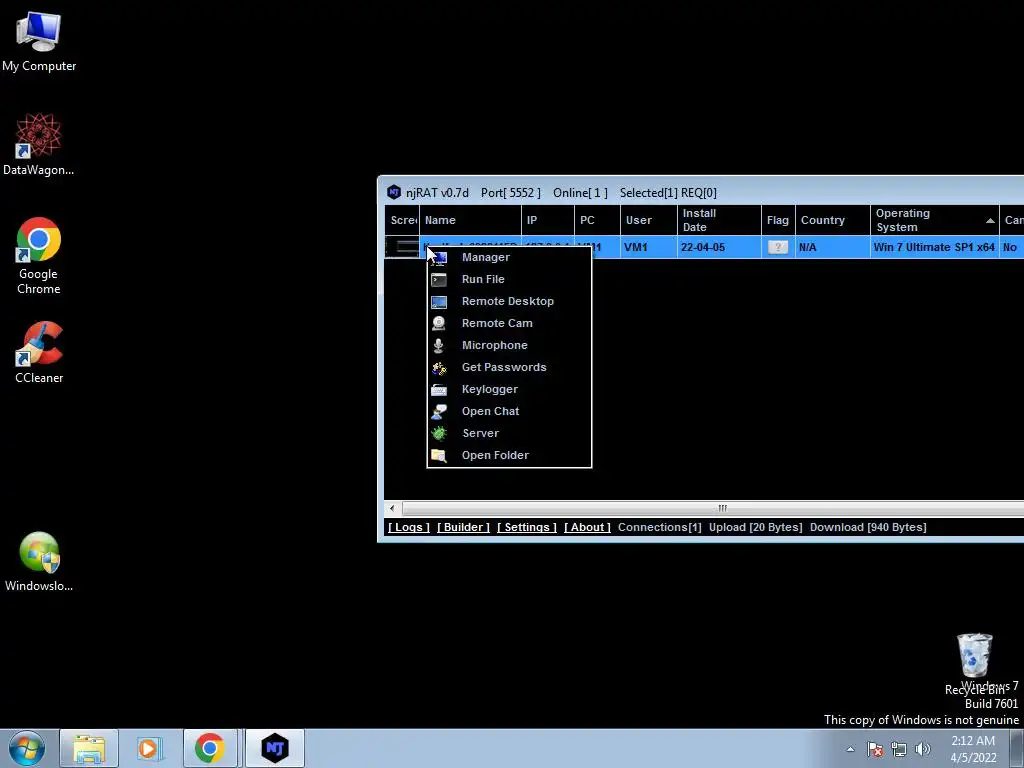Screen dimensions: 1024x768
Task: Click the Operating System column header
Action: [935, 220]
